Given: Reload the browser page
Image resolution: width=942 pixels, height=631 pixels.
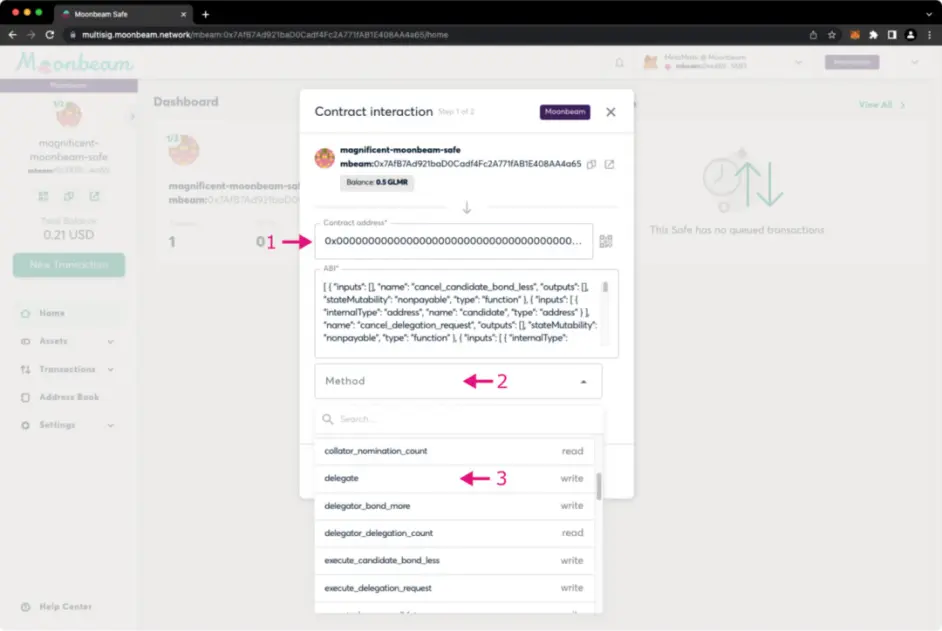Looking at the screenshot, I should click(50, 35).
